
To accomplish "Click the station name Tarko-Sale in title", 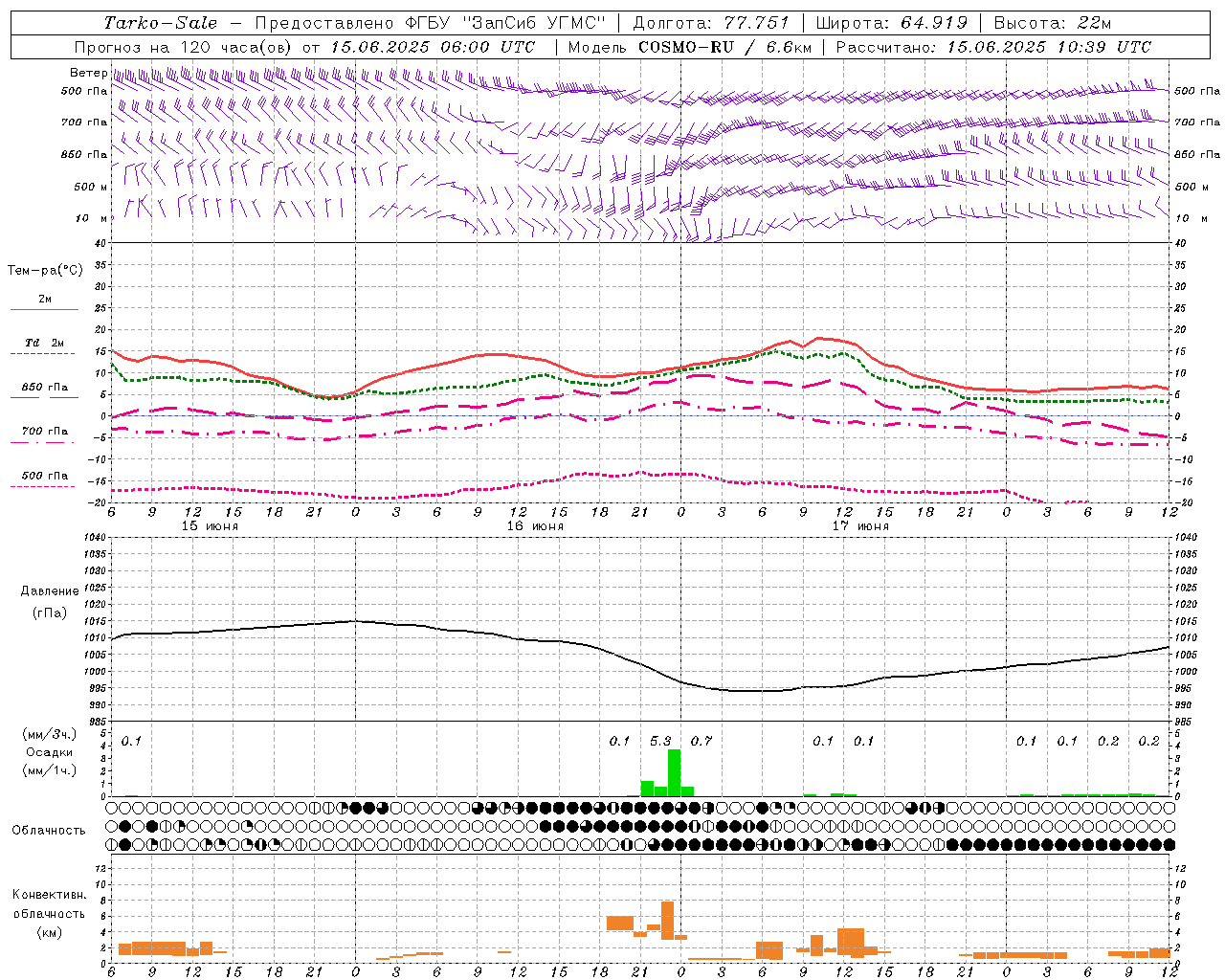I will tap(160, 23).
